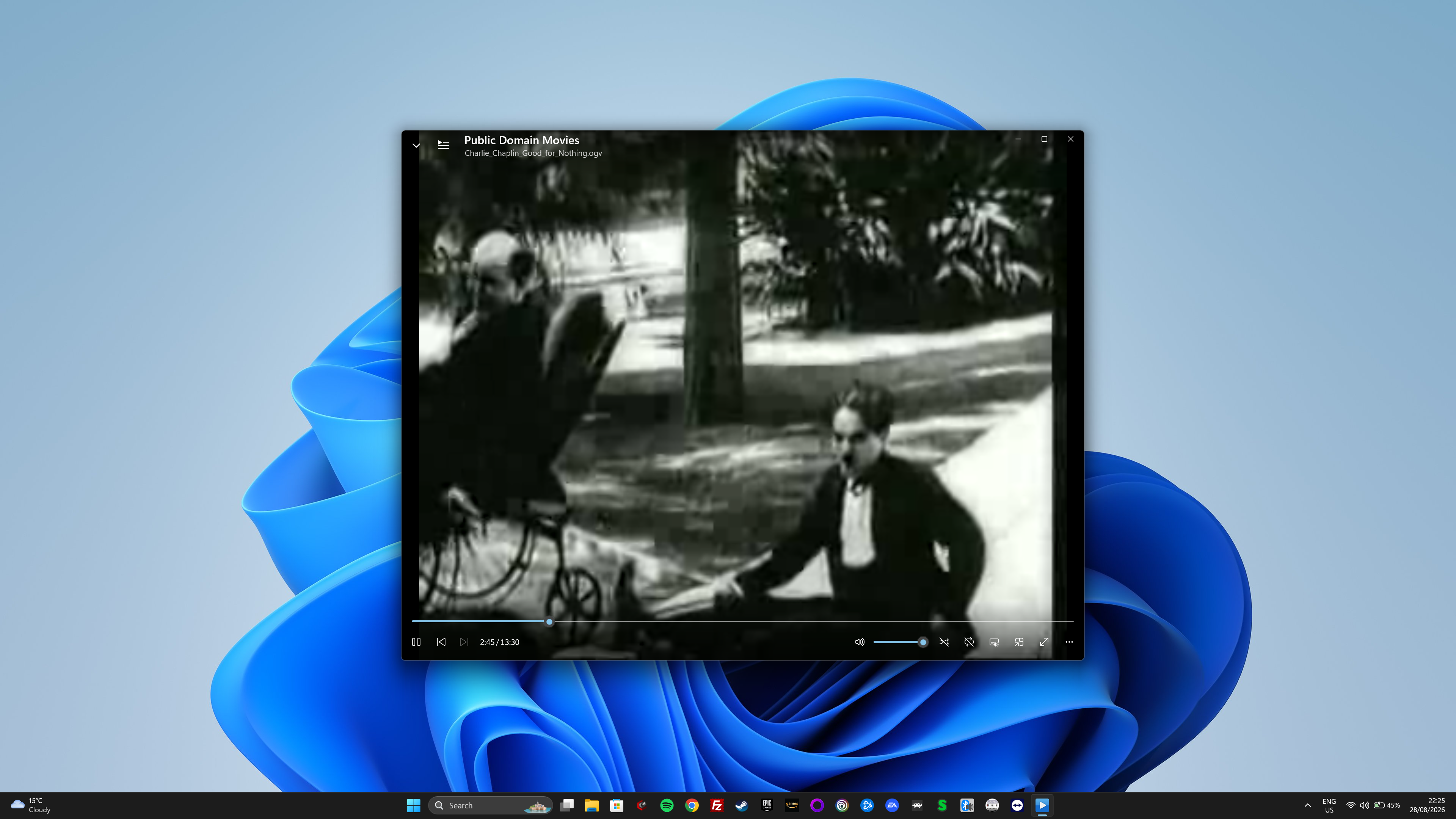Maximize the Media Player window

click(x=1044, y=139)
